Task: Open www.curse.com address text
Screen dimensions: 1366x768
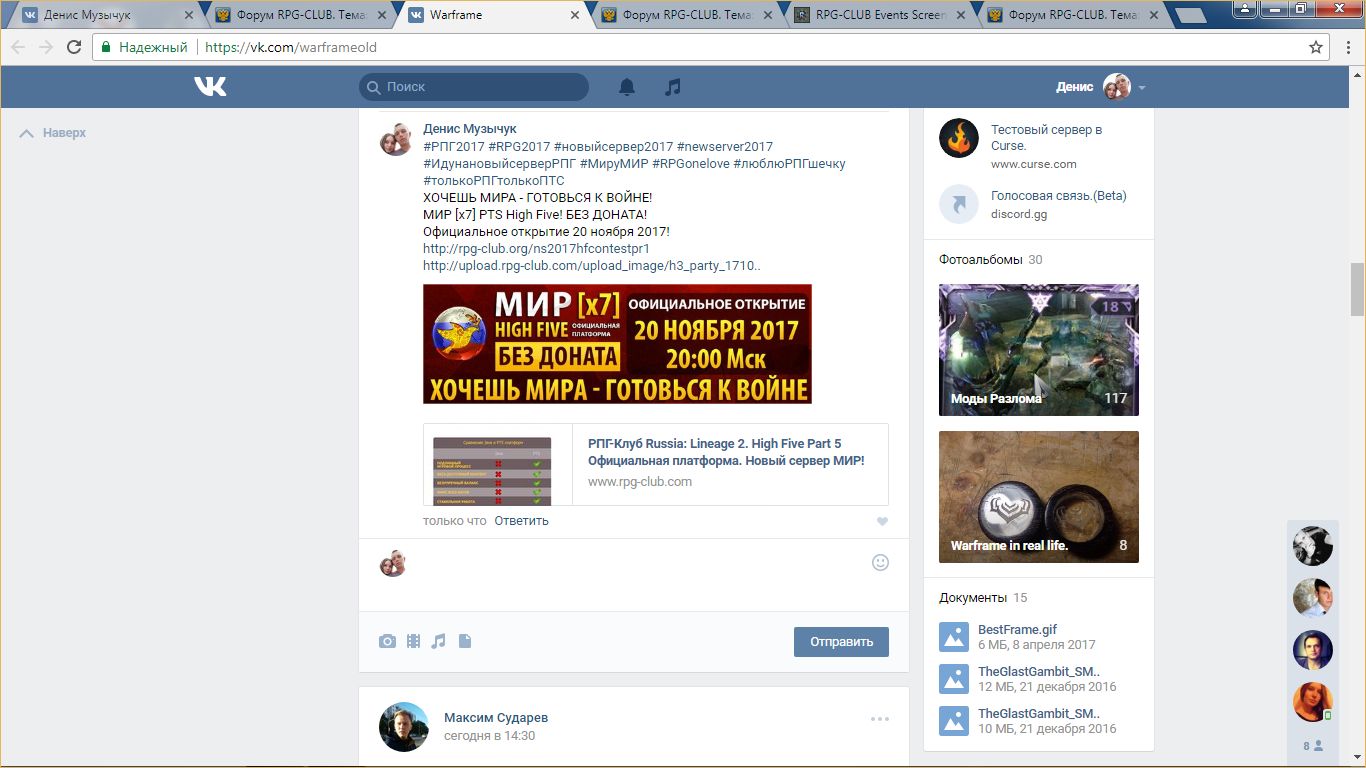Action: click(1034, 164)
